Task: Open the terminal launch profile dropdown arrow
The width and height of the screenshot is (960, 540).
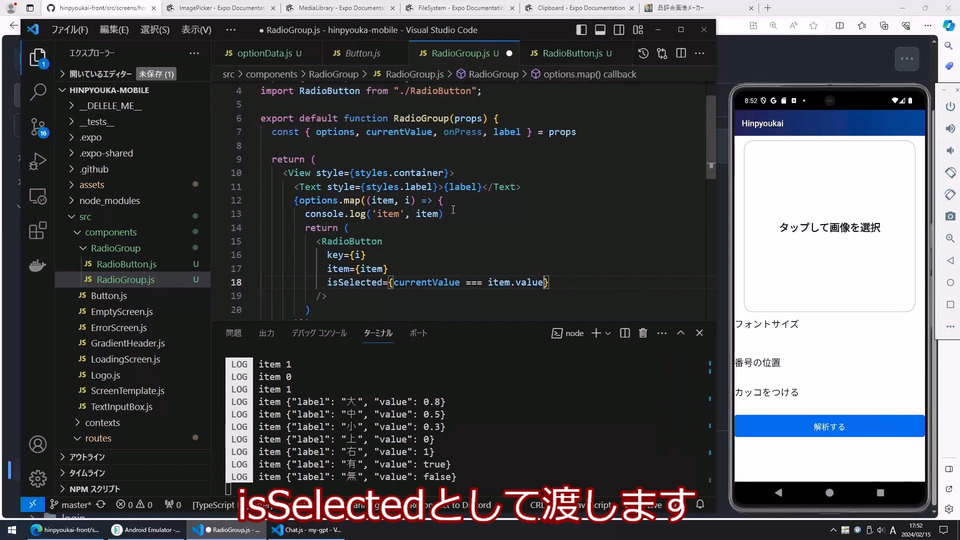Action: pyautogui.click(x=608, y=333)
